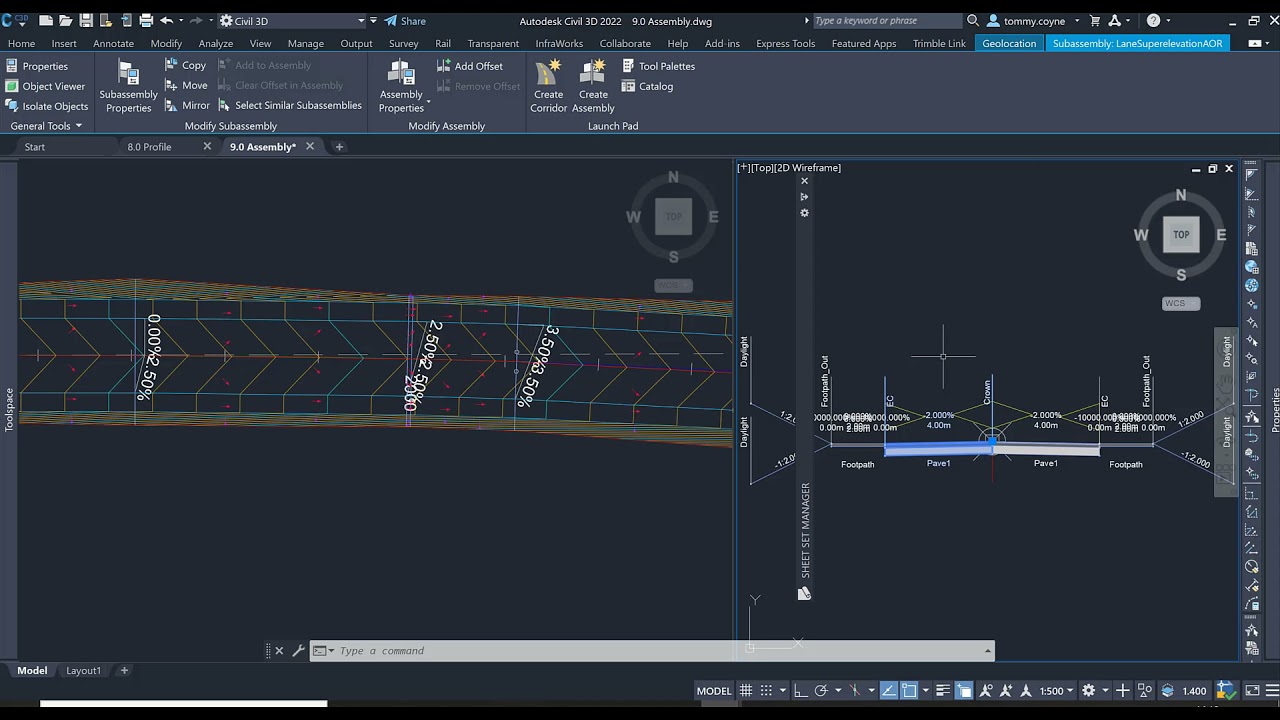This screenshot has height=720, width=1280.
Task: Toggle 2D object snap
Action: [909, 691]
